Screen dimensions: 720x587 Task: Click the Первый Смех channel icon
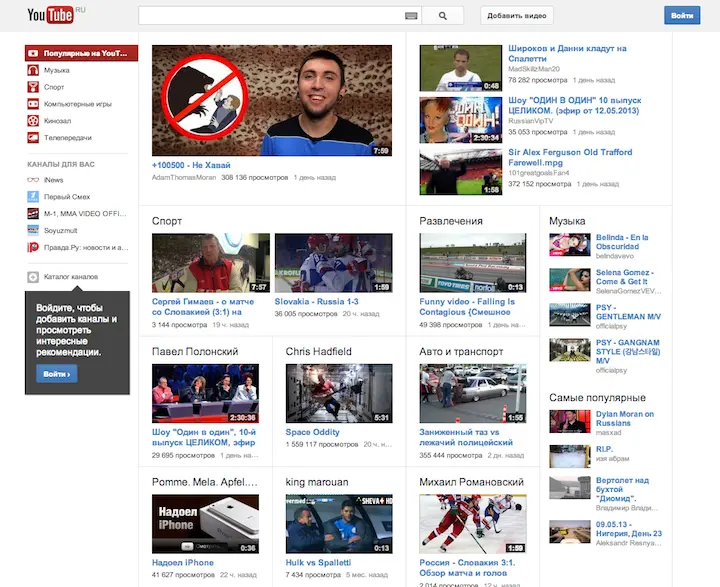pyautogui.click(x=33, y=197)
